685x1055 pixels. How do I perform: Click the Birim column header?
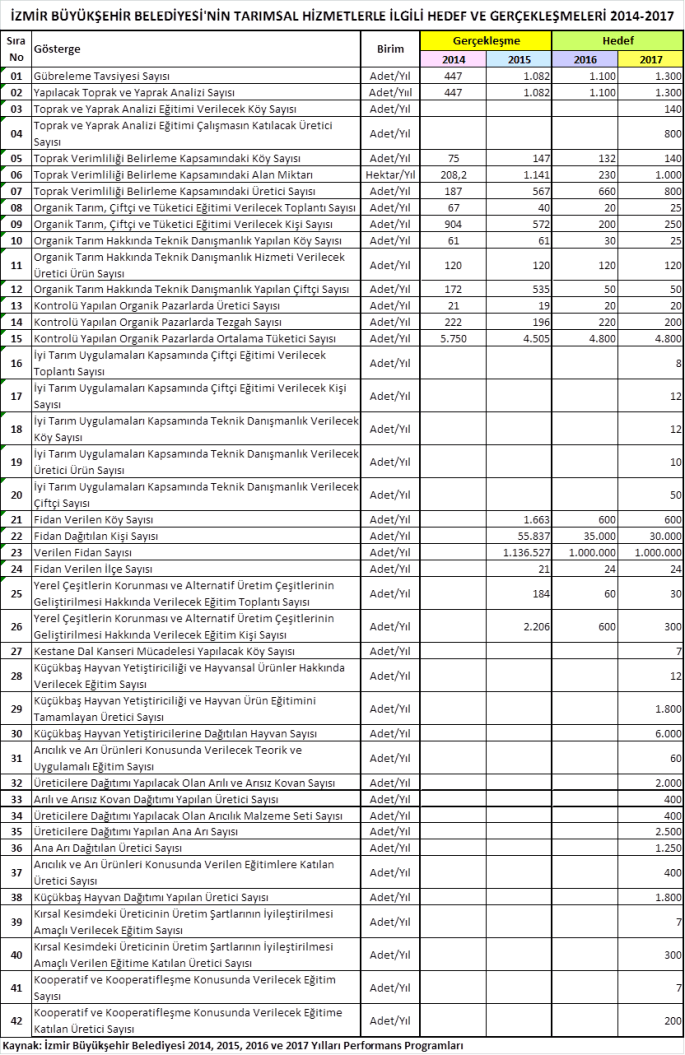tap(390, 49)
